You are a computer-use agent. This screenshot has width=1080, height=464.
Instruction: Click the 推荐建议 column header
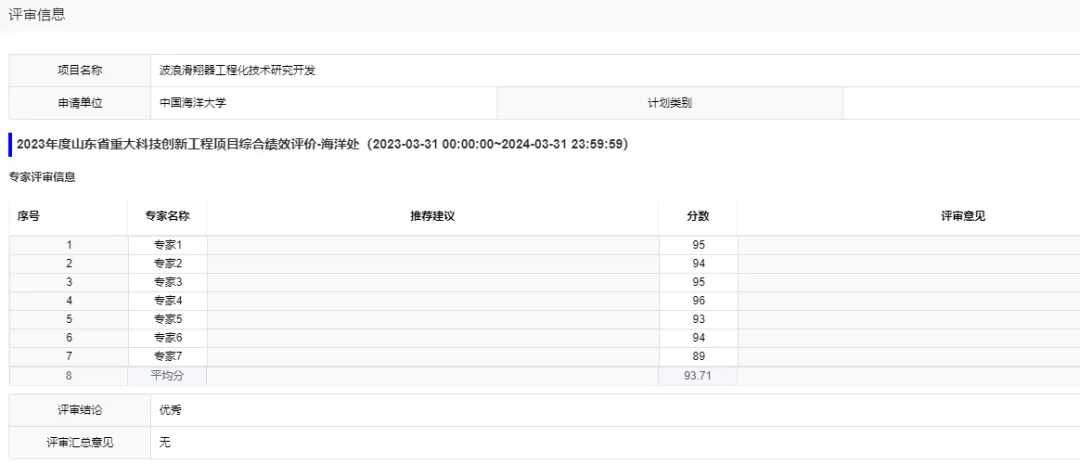click(x=432, y=216)
